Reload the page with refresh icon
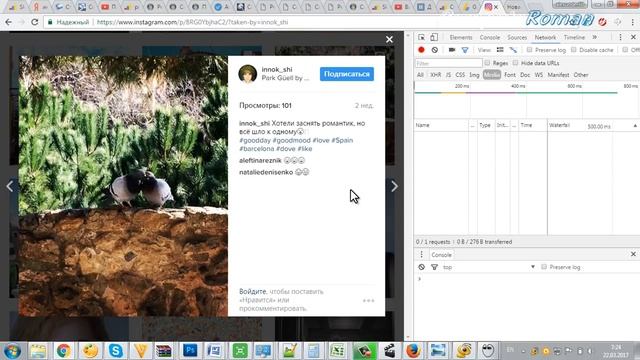 tap(34, 22)
